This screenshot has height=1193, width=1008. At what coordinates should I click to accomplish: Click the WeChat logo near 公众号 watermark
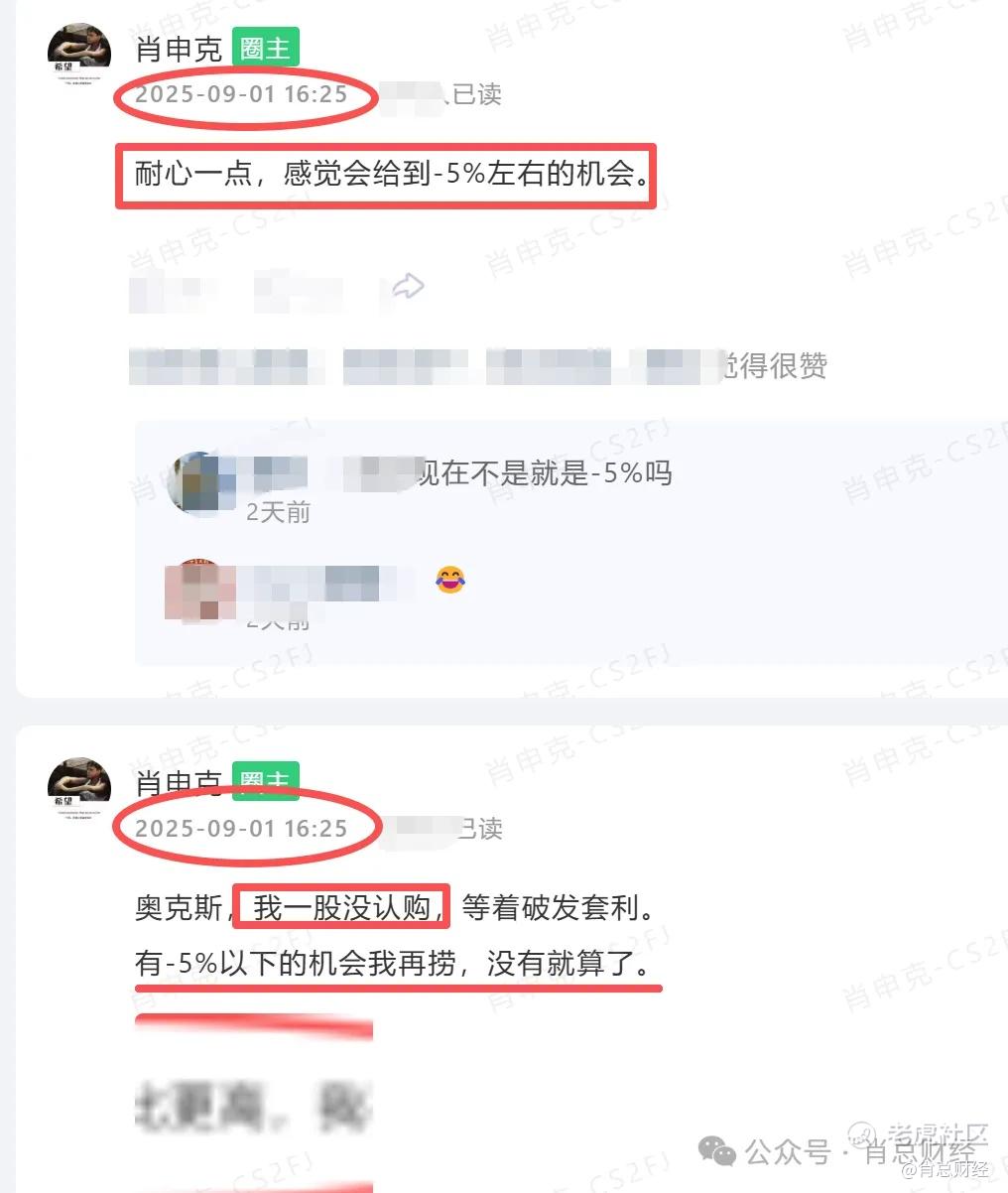(x=717, y=1150)
